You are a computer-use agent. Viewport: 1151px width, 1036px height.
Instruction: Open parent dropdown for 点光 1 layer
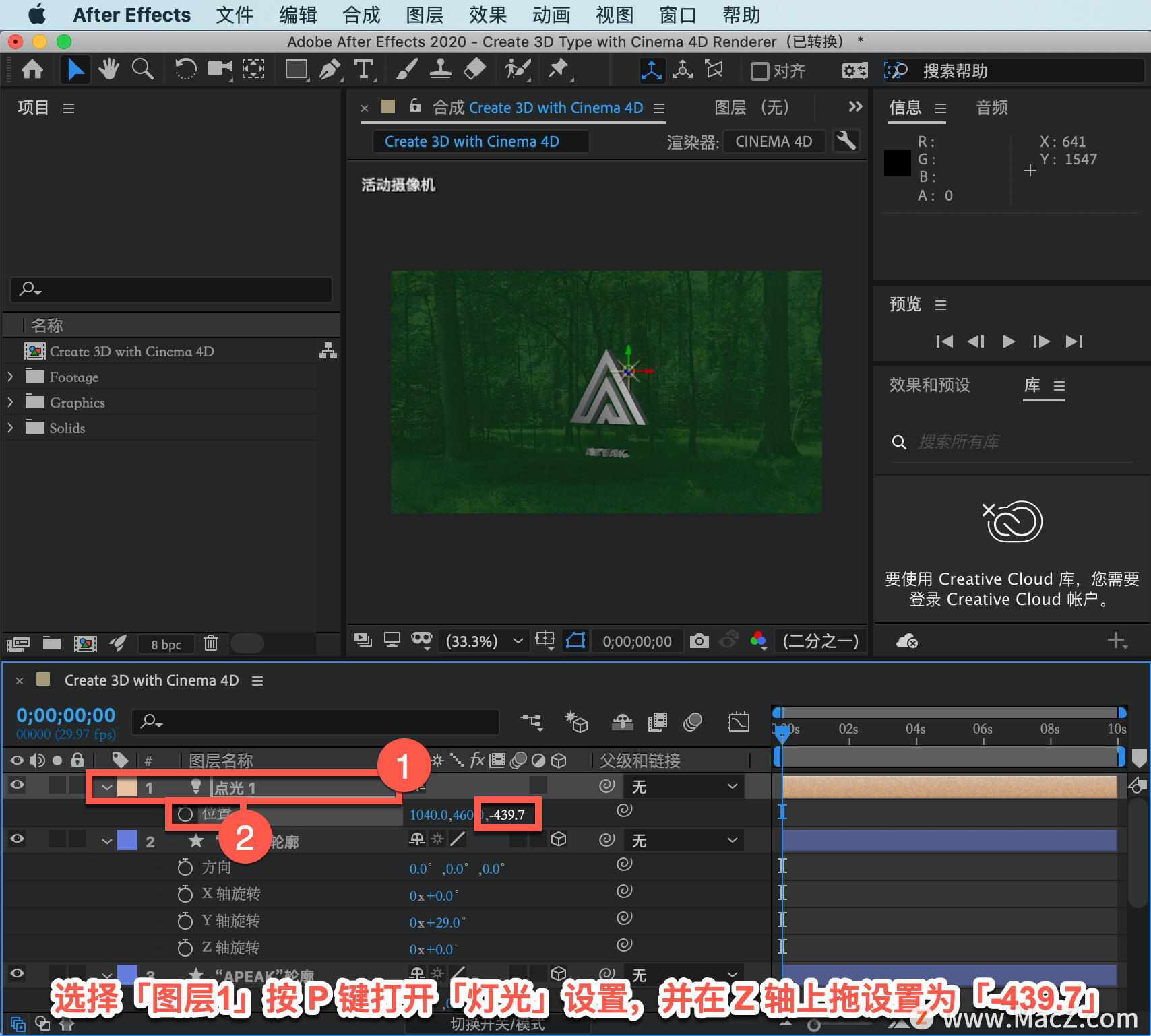tap(684, 787)
